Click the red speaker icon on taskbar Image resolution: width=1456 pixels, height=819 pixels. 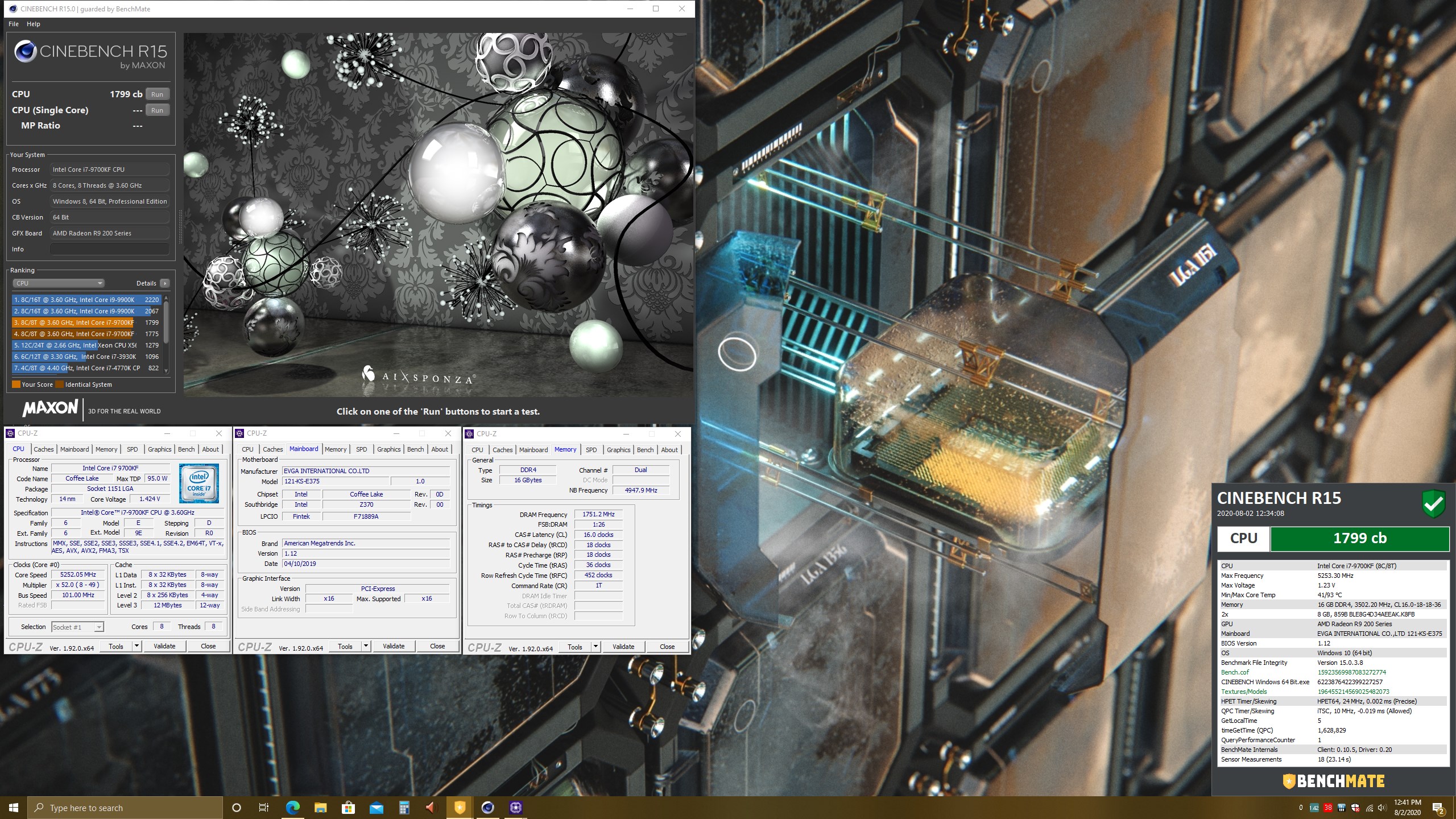pos(432,808)
